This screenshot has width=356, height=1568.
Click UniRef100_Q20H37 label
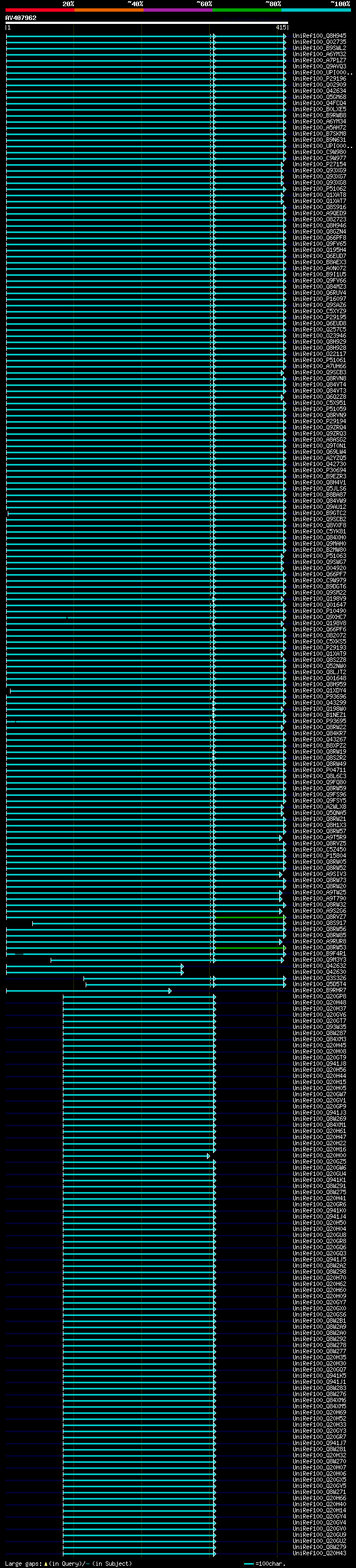pos(319,1008)
